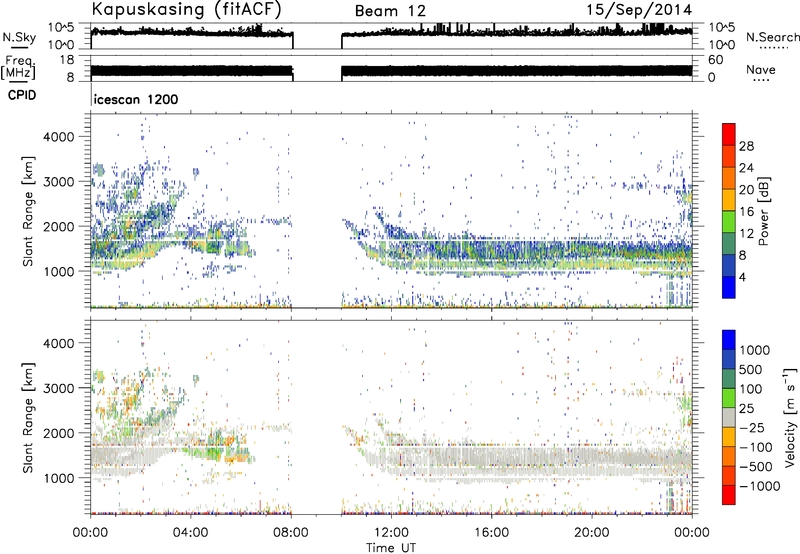
Task: Click the '12:00' time axis label
Action: click(391, 533)
